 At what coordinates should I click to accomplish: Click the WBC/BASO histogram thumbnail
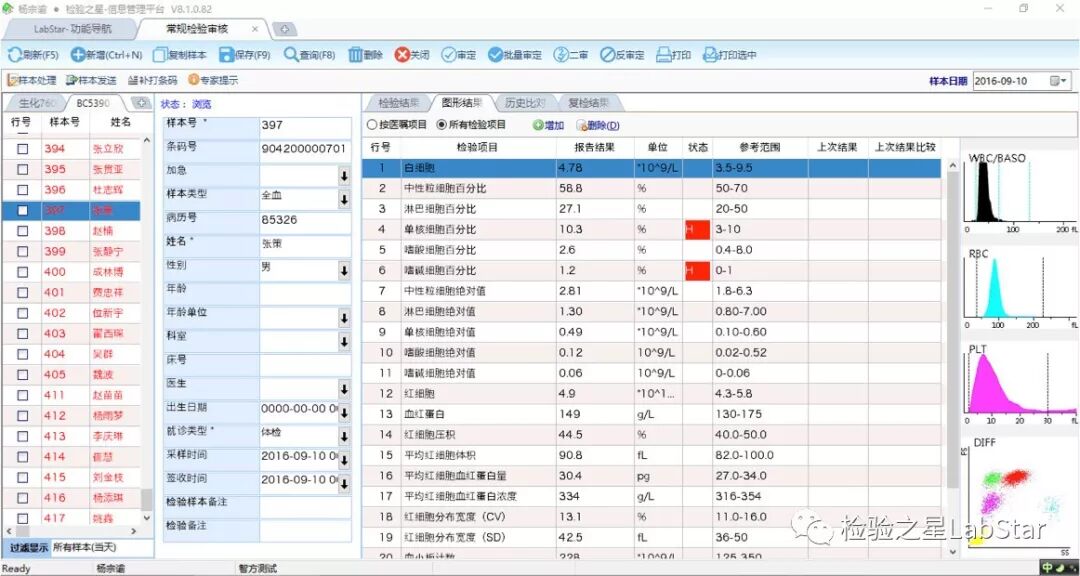1021,195
